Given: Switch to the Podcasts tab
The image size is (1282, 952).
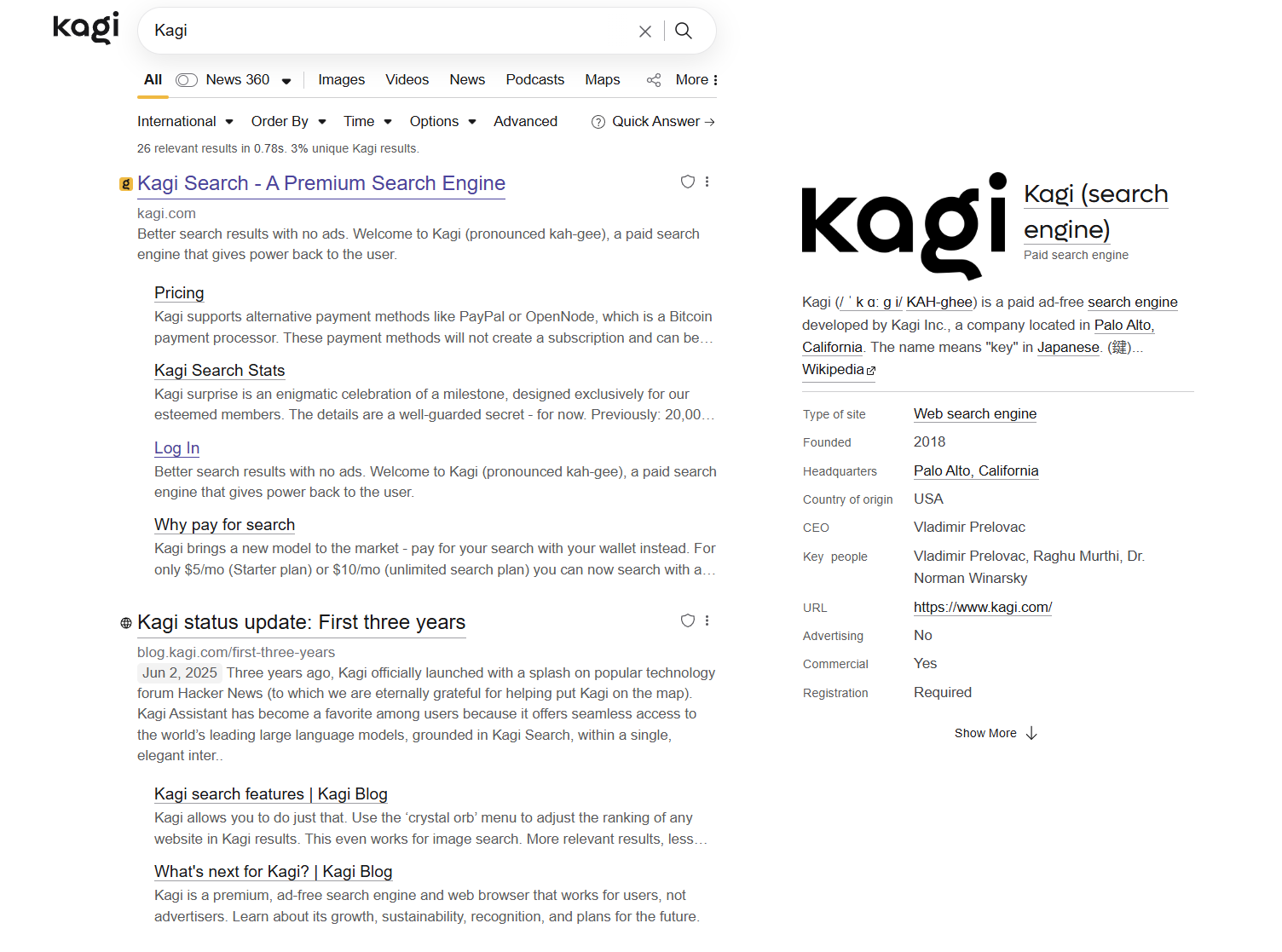Looking at the screenshot, I should (534, 80).
